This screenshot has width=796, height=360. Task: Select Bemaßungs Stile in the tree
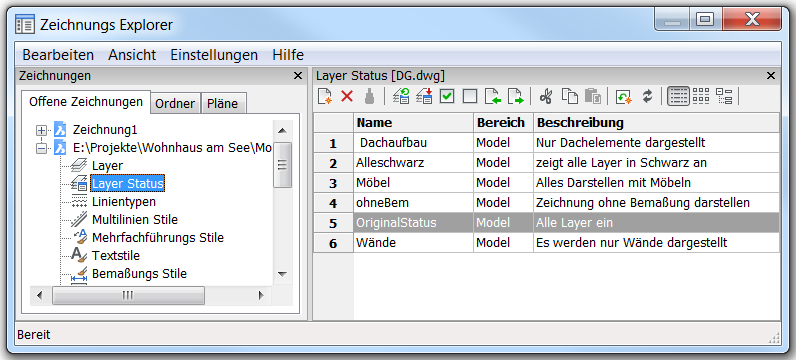coord(139,273)
